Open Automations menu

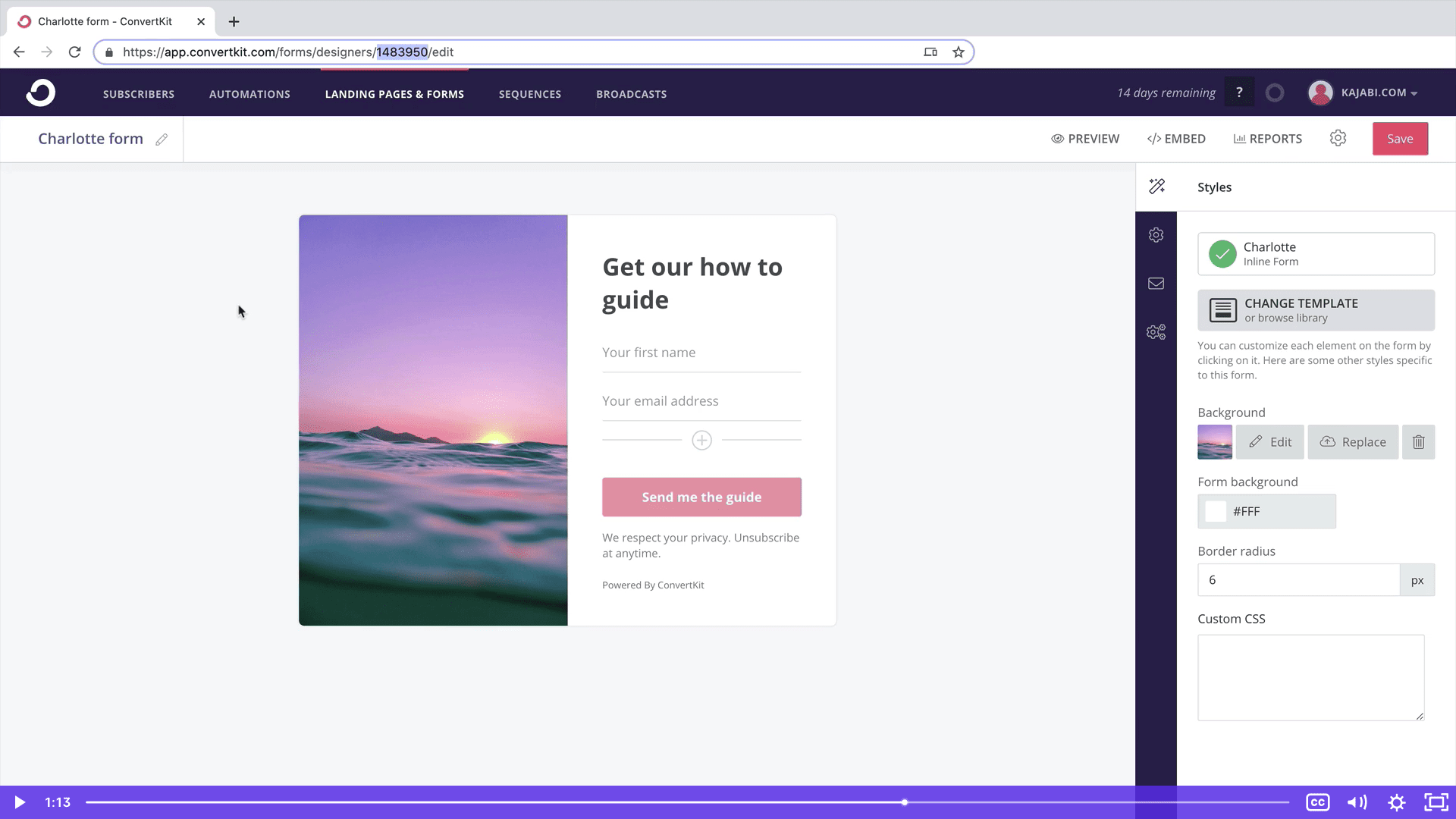(x=249, y=94)
